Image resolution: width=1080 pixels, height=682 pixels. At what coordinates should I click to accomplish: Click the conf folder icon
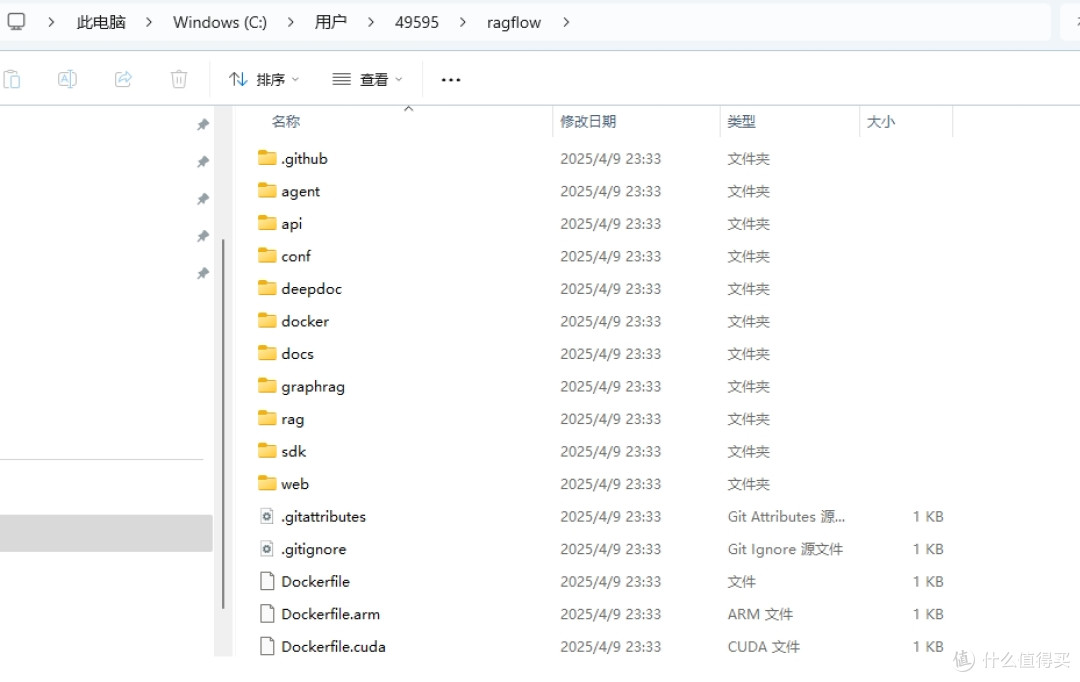click(x=267, y=256)
